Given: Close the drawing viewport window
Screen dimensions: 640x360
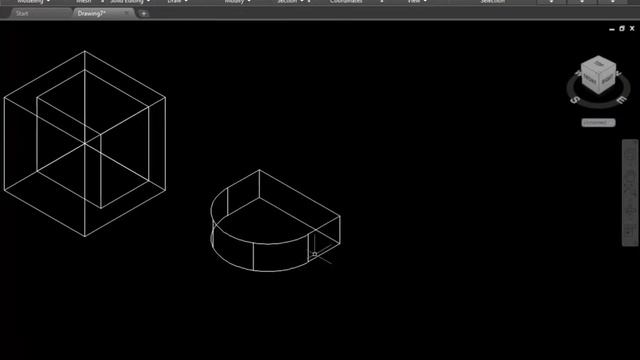Looking at the screenshot, I should 632,29.
